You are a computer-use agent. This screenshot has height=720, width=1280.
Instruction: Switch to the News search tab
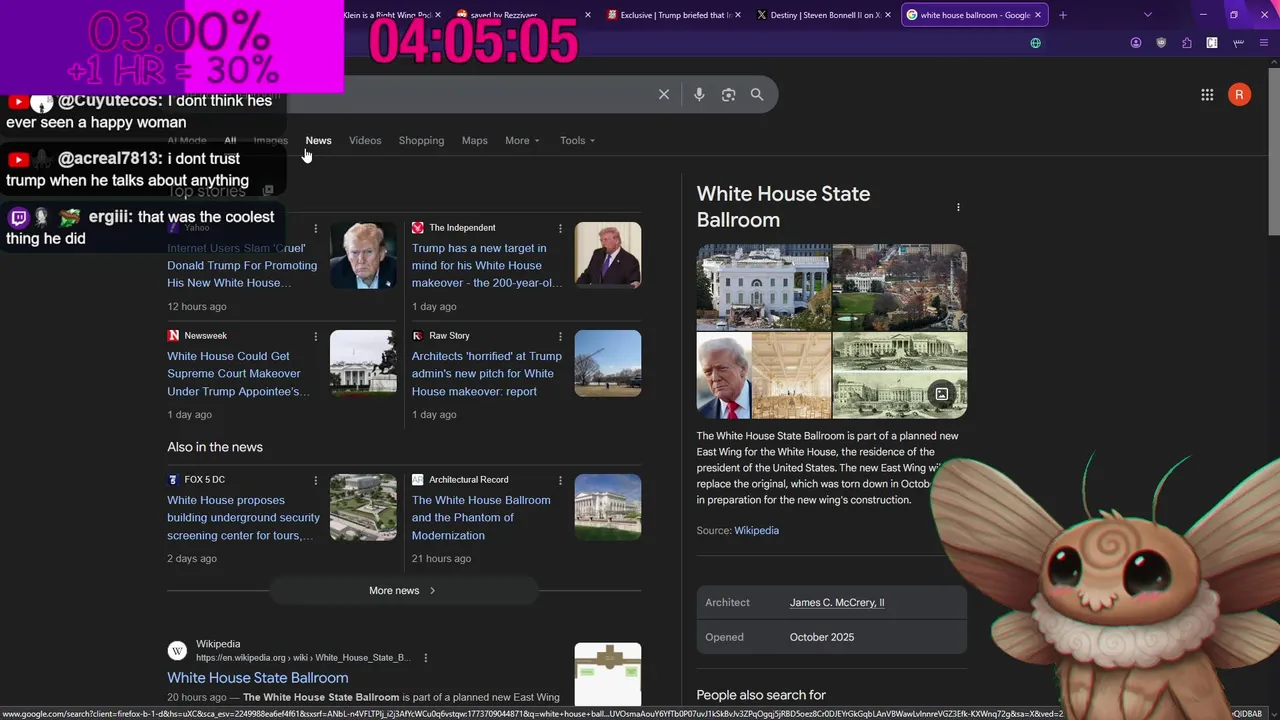(318, 141)
